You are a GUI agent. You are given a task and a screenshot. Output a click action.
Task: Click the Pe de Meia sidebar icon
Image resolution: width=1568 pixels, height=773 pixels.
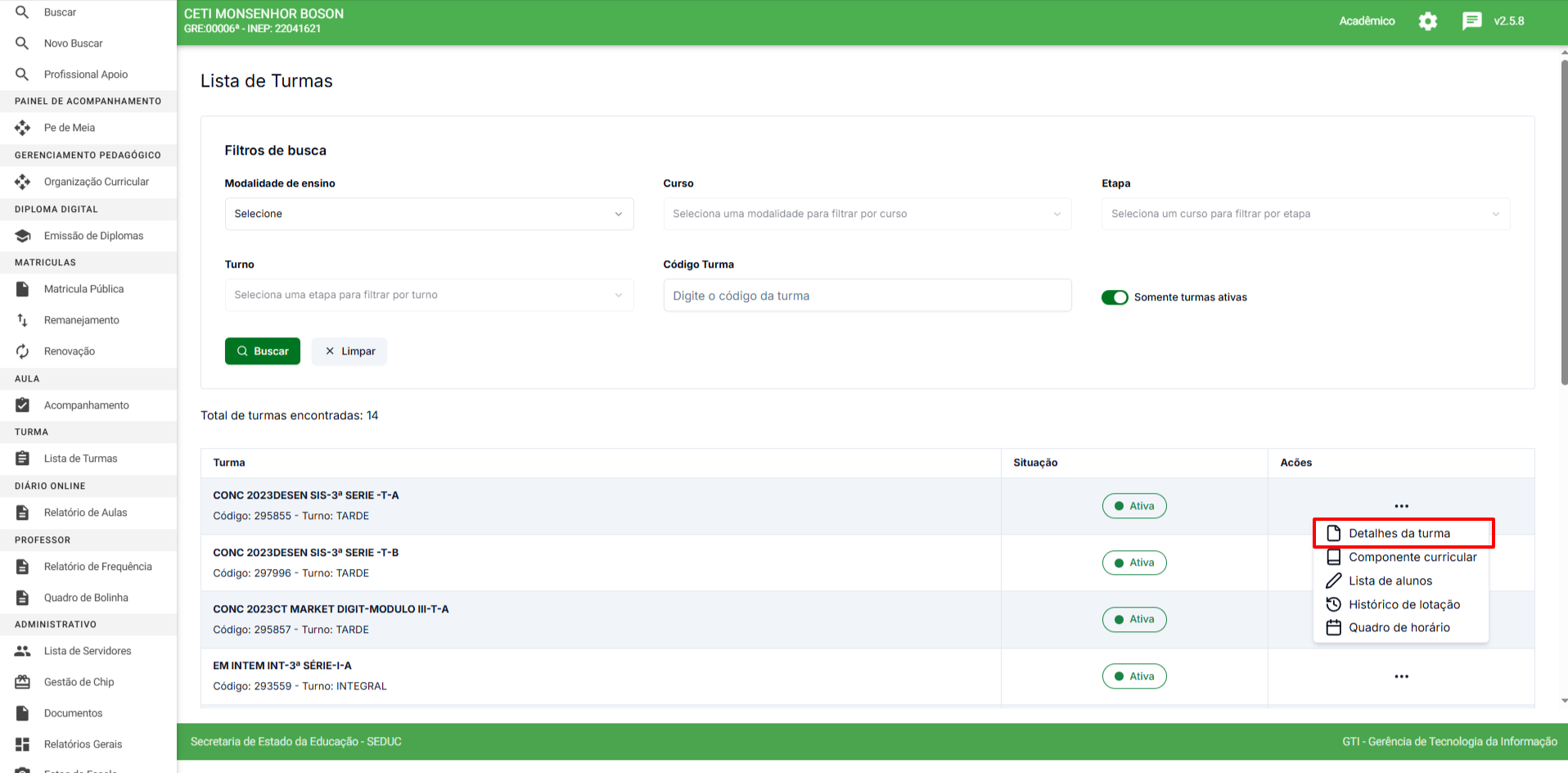coord(22,128)
